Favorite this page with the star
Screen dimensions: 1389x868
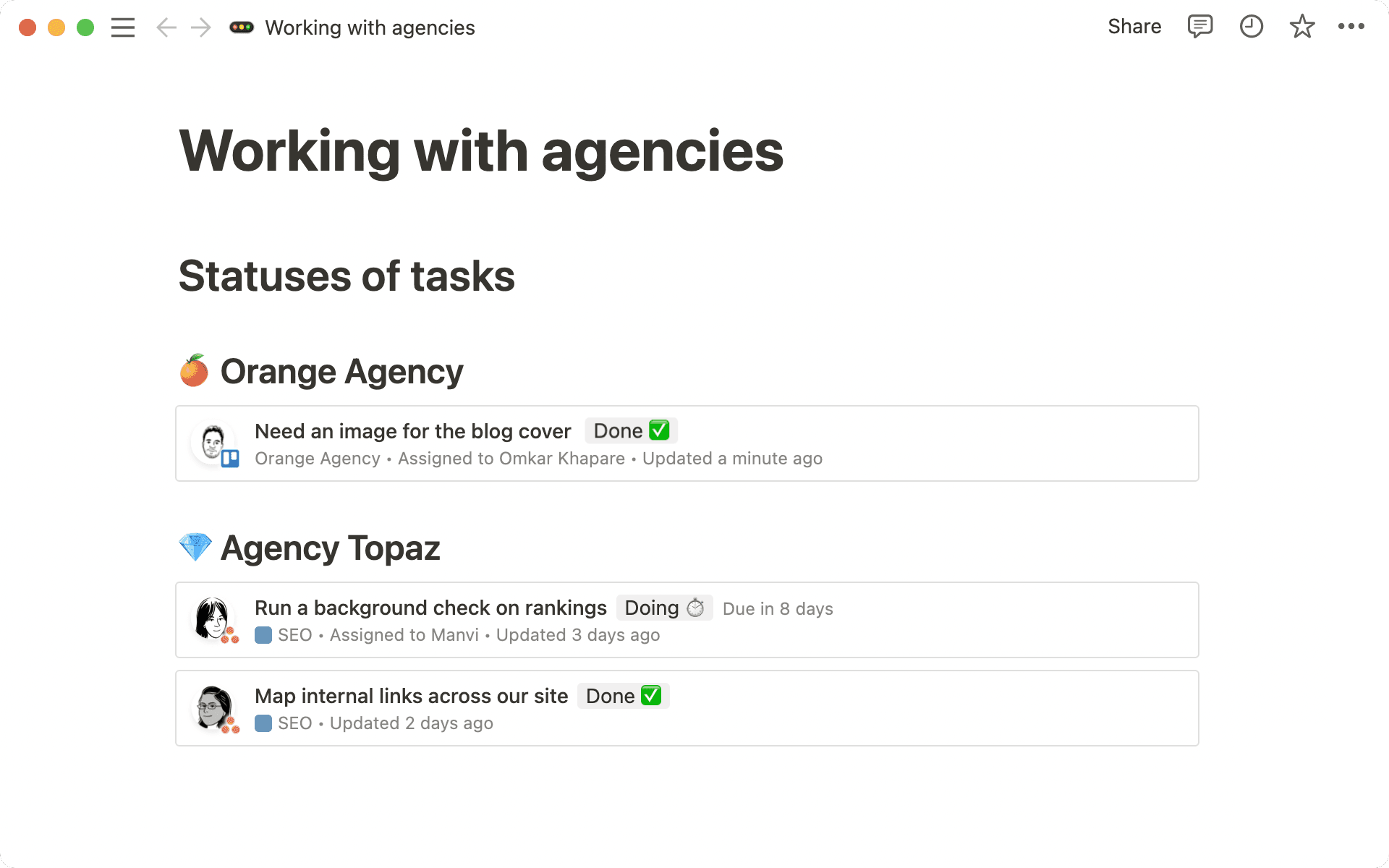pyautogui.click(x=1302, y=27)
